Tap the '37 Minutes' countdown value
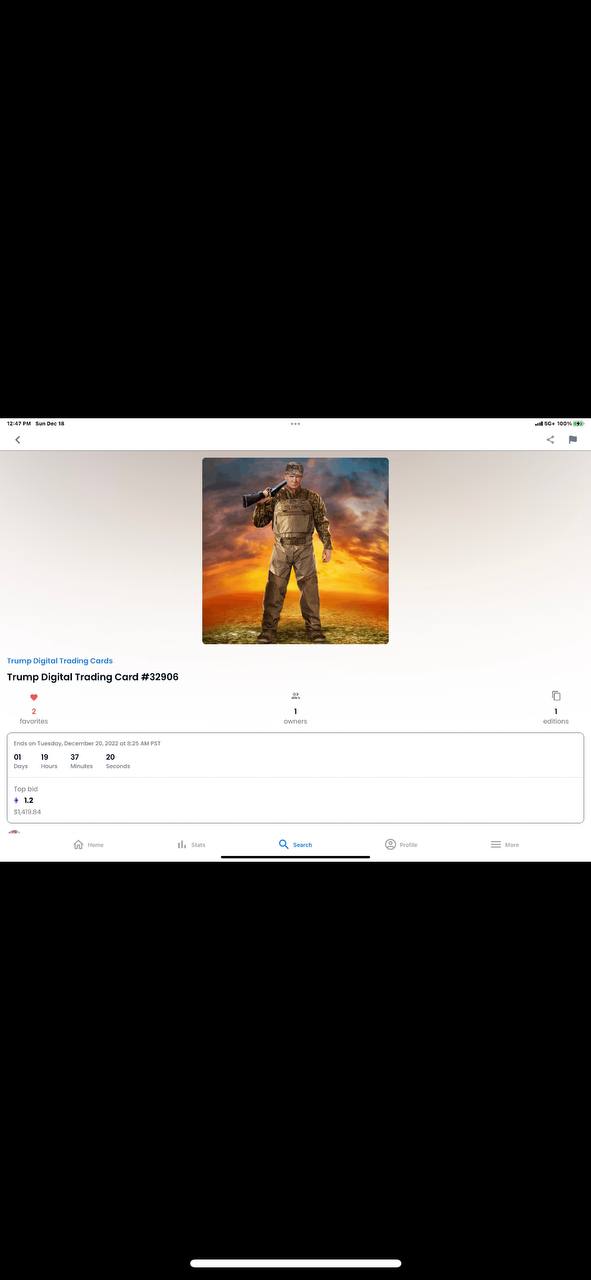 (81, 761)
